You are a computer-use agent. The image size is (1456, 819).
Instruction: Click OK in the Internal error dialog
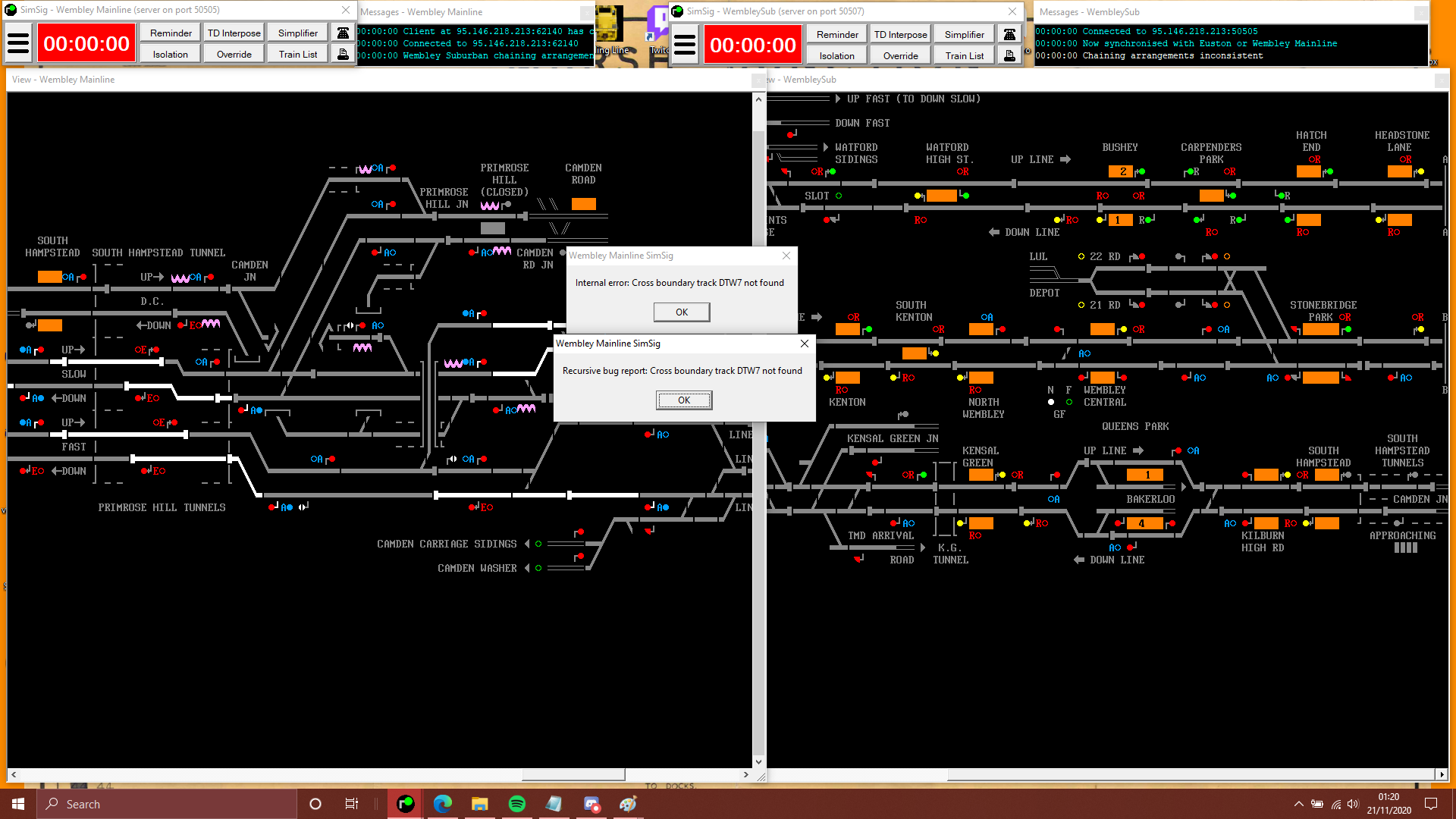point(682,312)
